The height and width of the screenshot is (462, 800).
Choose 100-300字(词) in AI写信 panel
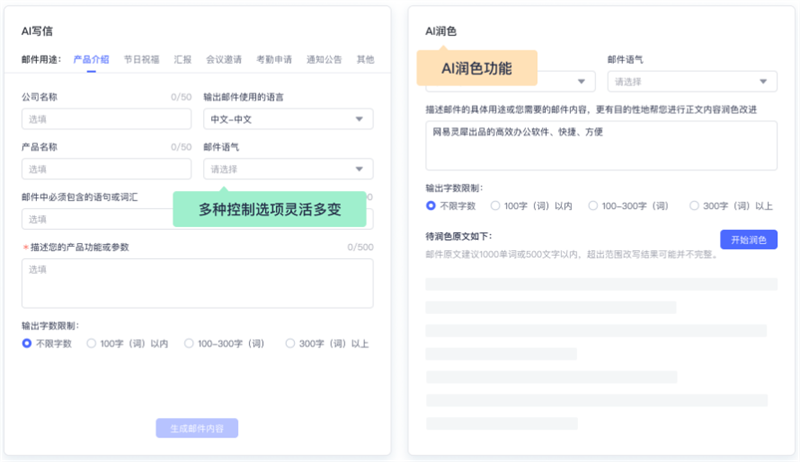tap(224, 344)
